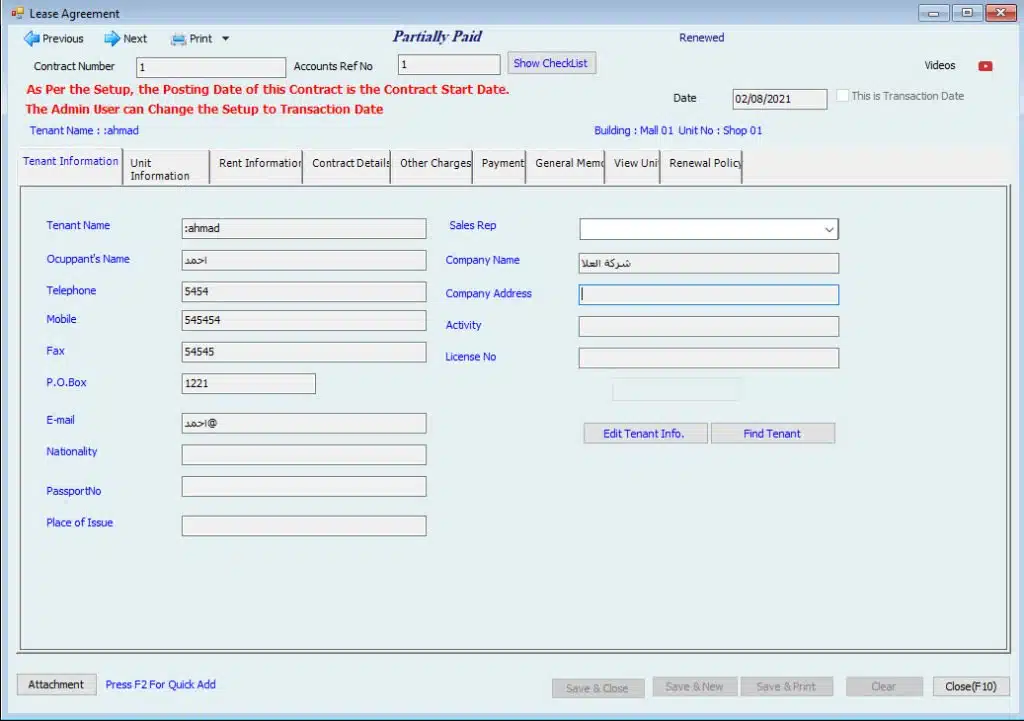Image resolution: width=1024 pixels, height=721 pixels.
Task: Click the Save & Print button
Action: (x=786, y=686)
